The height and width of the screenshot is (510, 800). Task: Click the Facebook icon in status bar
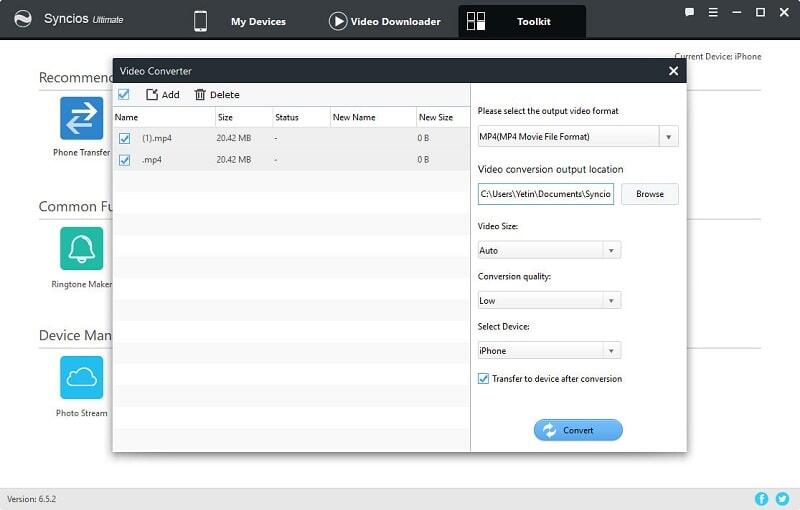[762, 498]
